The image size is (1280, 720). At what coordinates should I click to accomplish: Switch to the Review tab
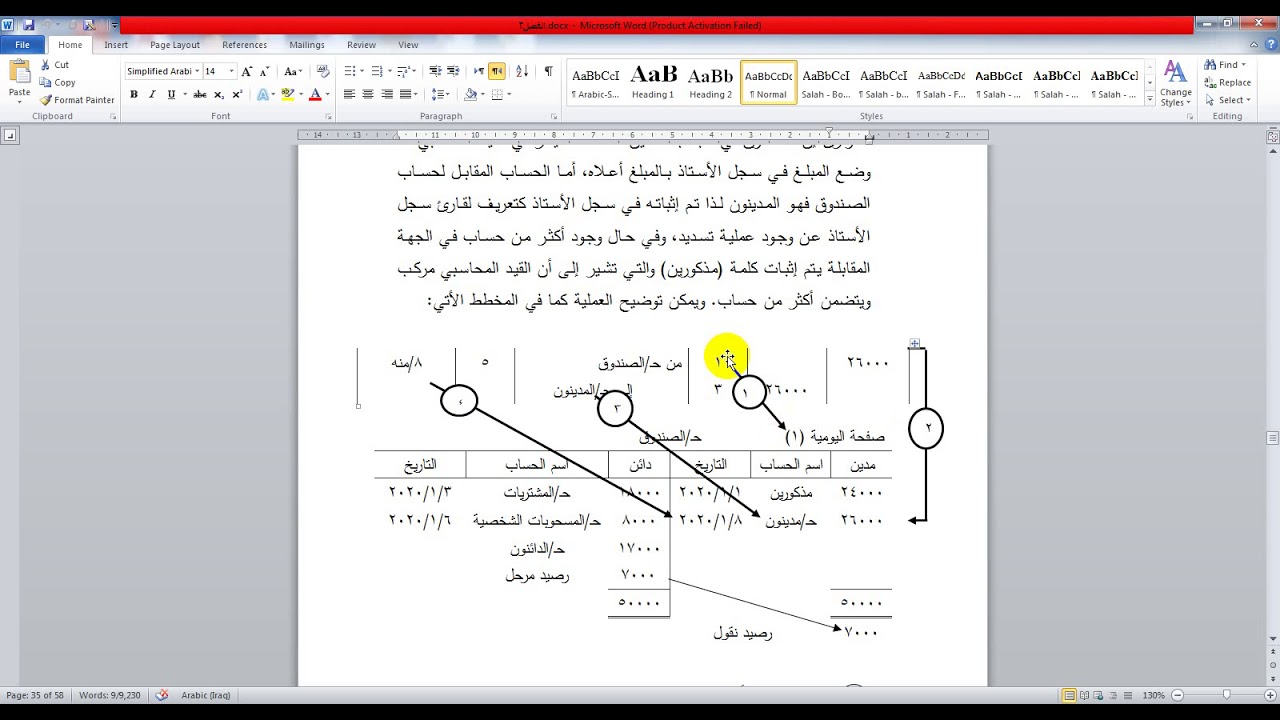362,45
